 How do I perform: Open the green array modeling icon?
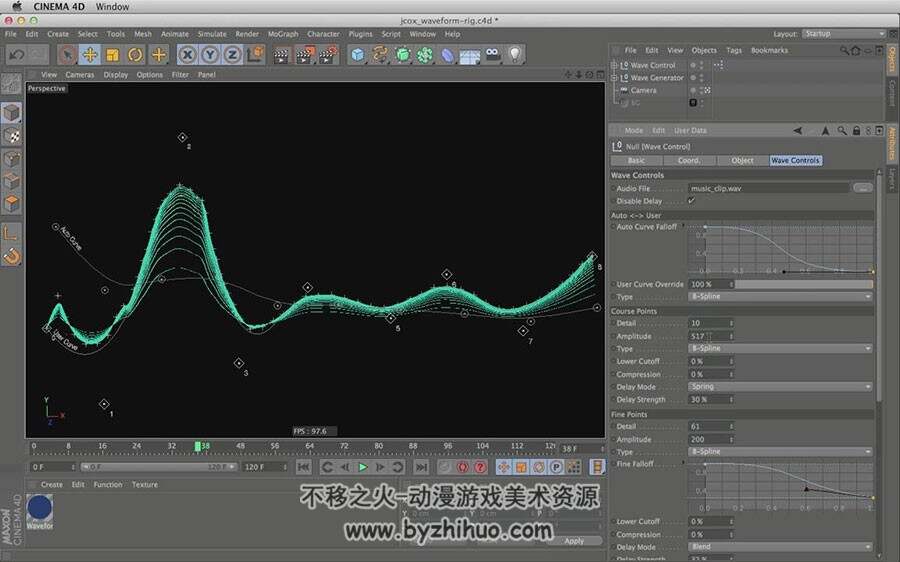click(425, 55)
